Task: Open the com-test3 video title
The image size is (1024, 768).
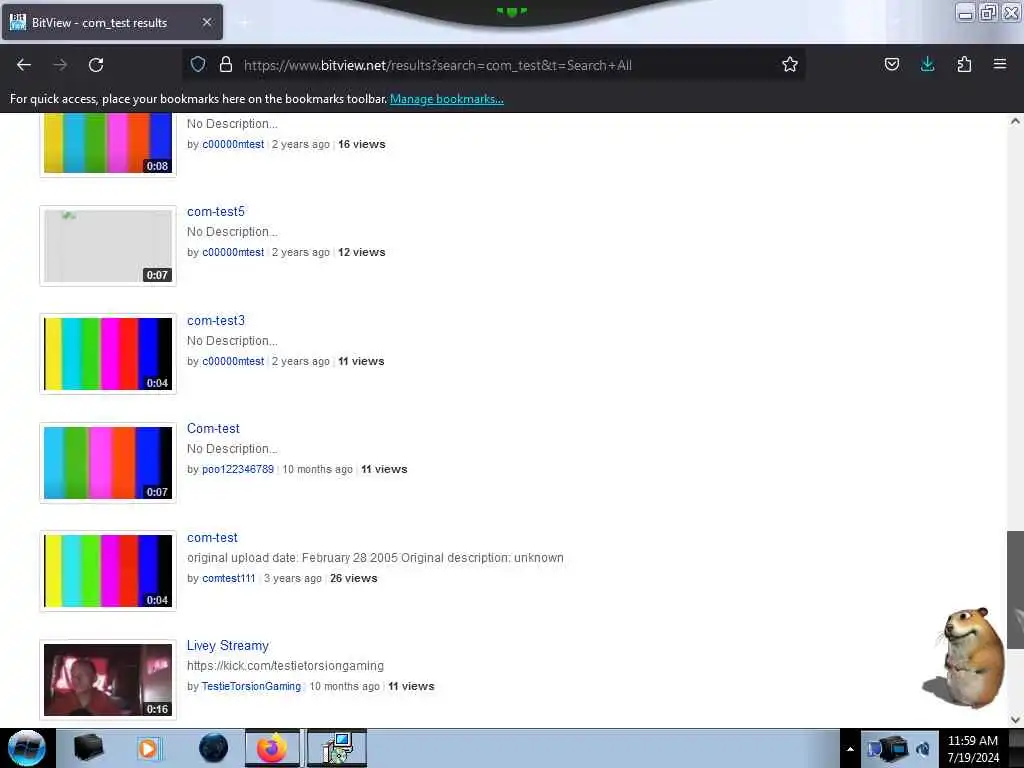Action: 216,321
